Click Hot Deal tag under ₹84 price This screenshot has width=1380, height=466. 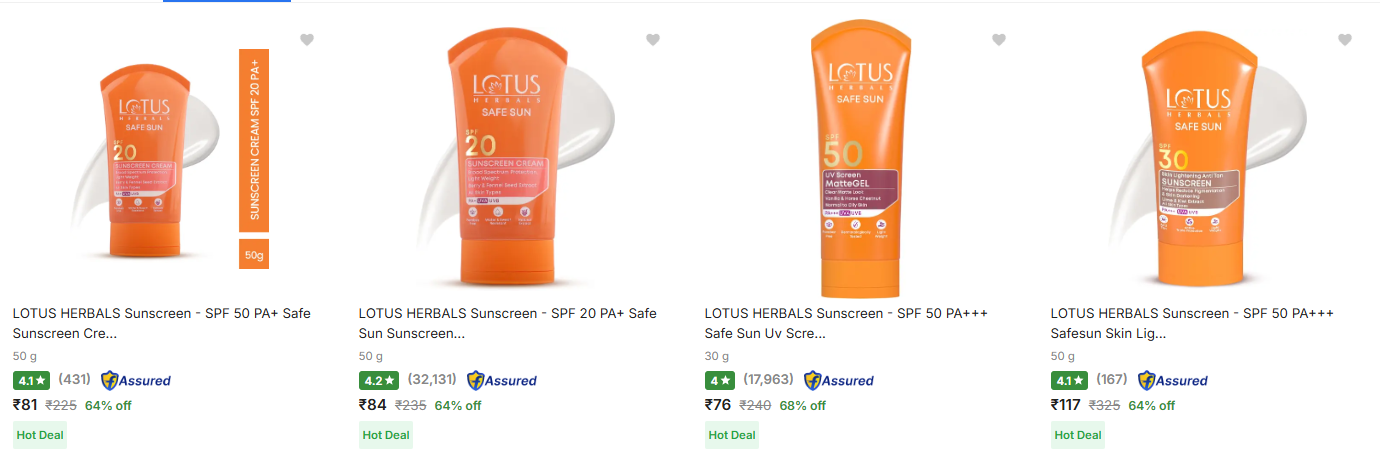pyautogui.click(x=386, y=435)
